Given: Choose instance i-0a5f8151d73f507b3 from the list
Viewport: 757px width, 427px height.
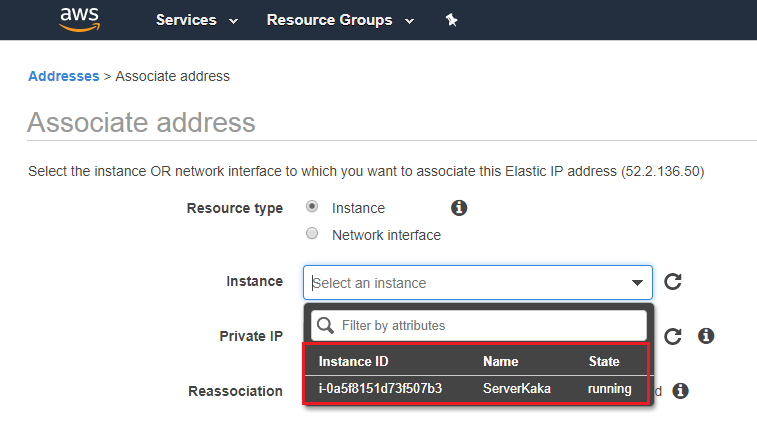Looking at the screenshot, I should (380, 389).
